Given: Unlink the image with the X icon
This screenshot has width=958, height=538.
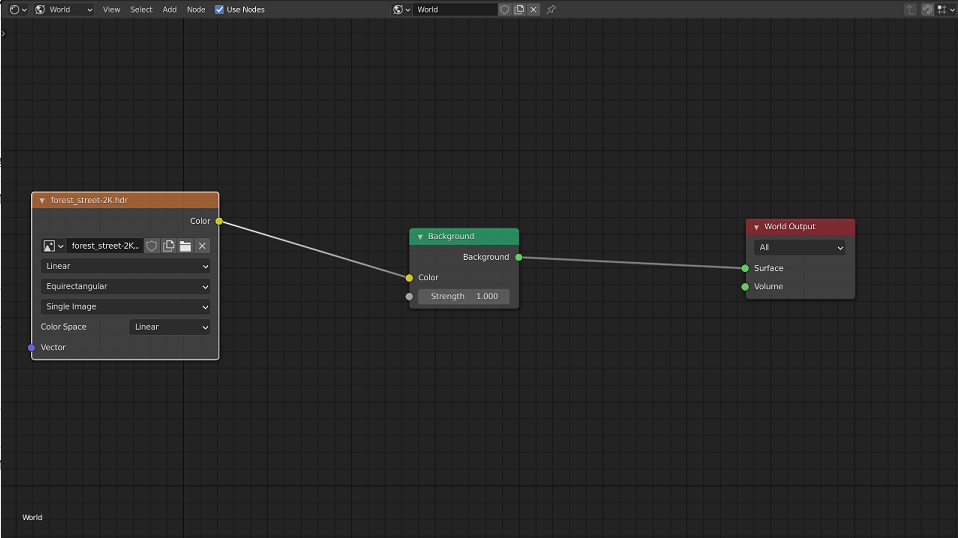Looking at the screenshot, I should 202,245.
